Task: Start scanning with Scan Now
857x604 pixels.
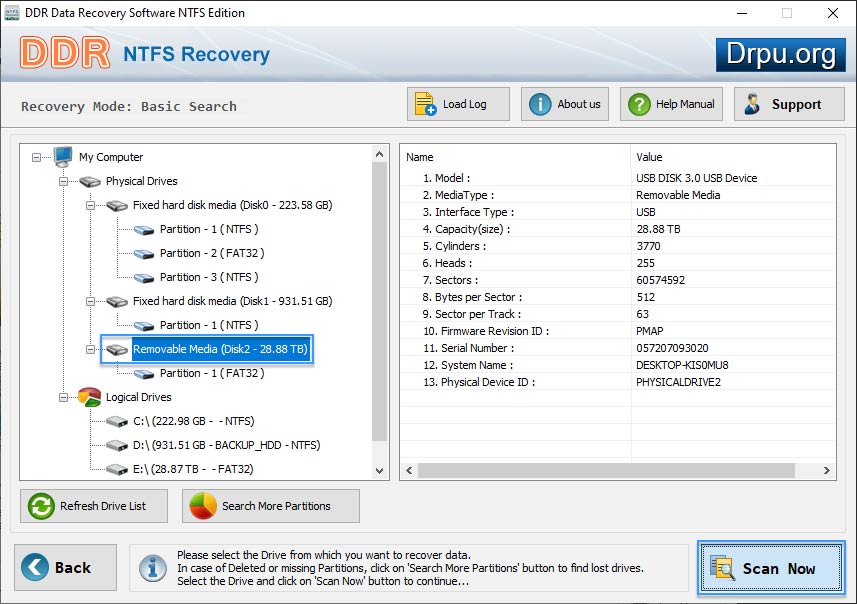Action: click(771, 568)
